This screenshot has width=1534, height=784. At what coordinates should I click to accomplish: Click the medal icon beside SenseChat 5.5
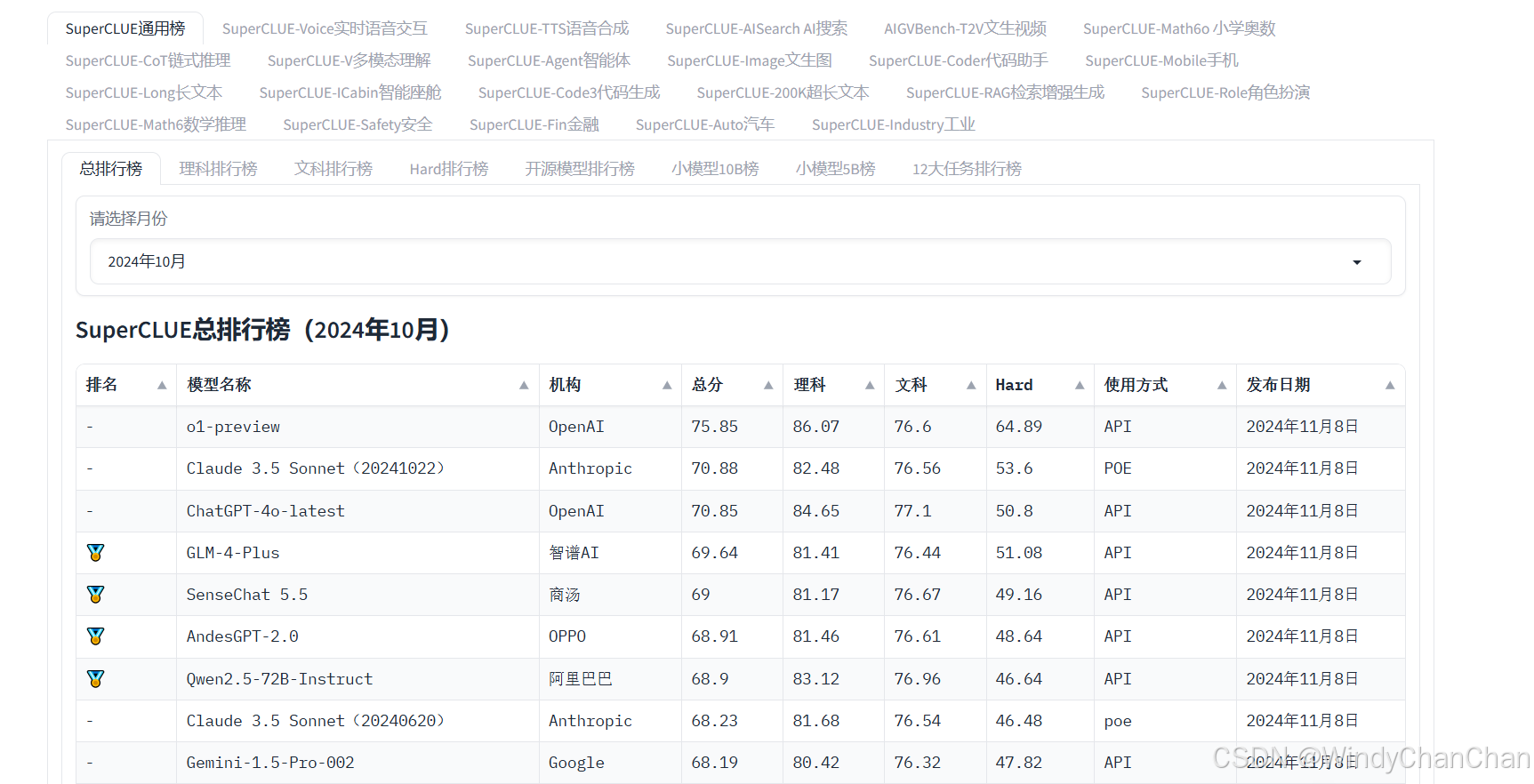coord(96,595)
